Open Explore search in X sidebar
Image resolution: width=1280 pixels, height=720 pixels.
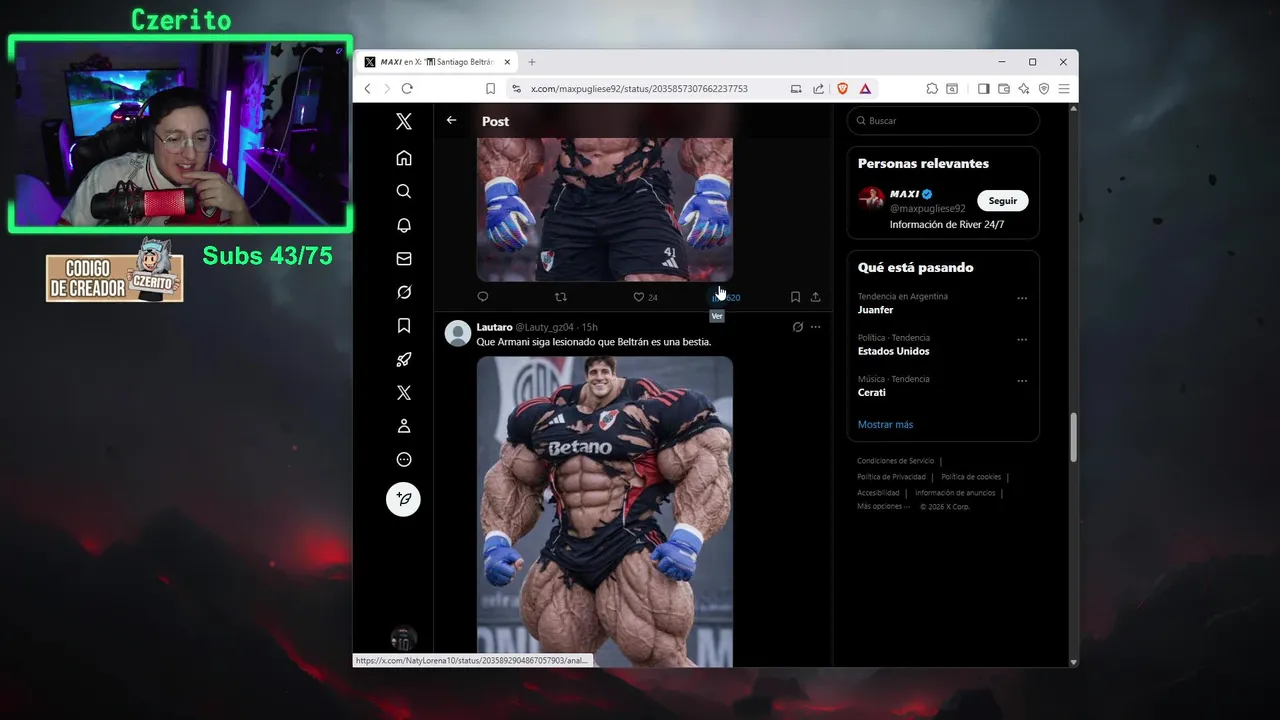[x=404, y=191]
